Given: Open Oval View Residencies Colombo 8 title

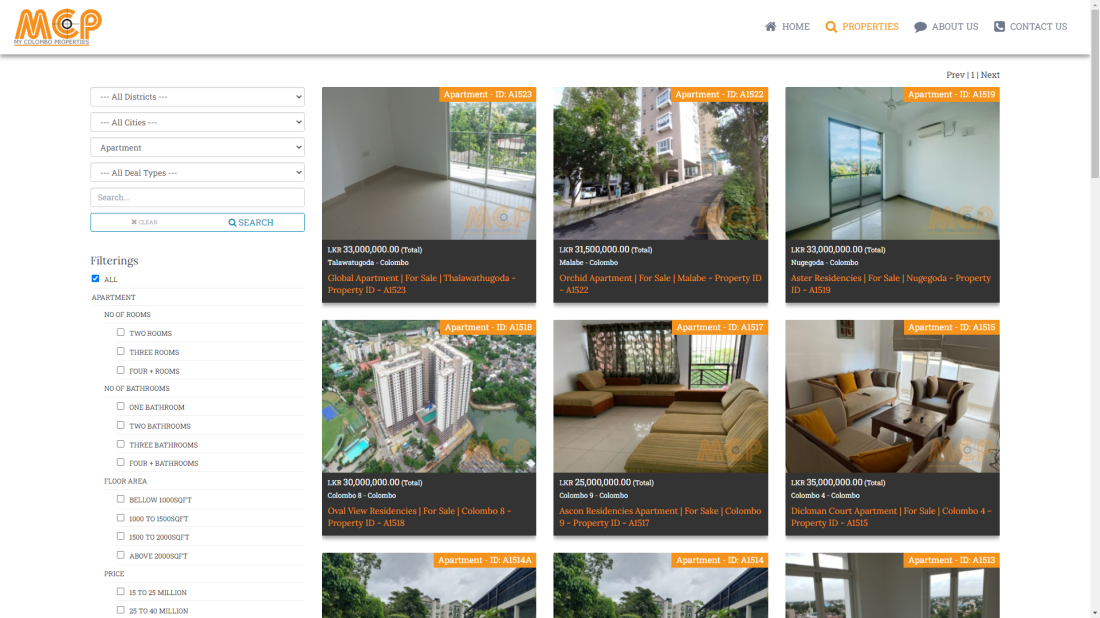Looking at the screenshot, I should point(420,517).
